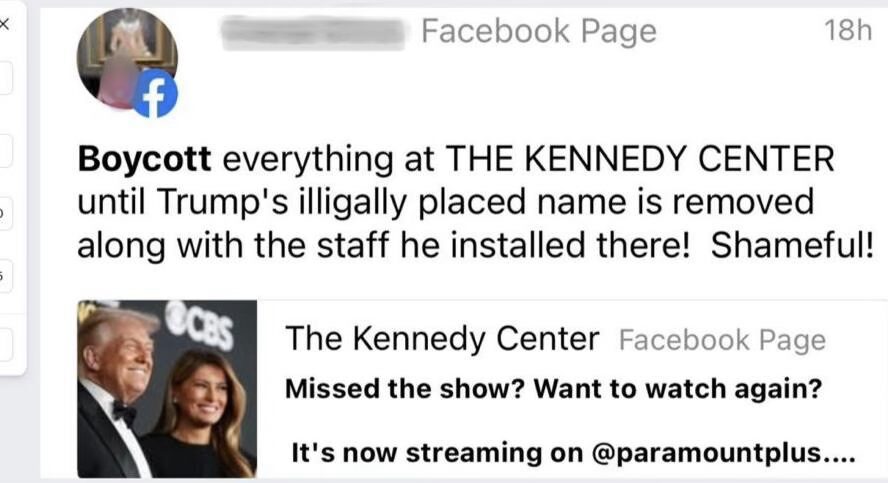
Task: Open the shared post's thumbnail image
Action: point(167,389)
